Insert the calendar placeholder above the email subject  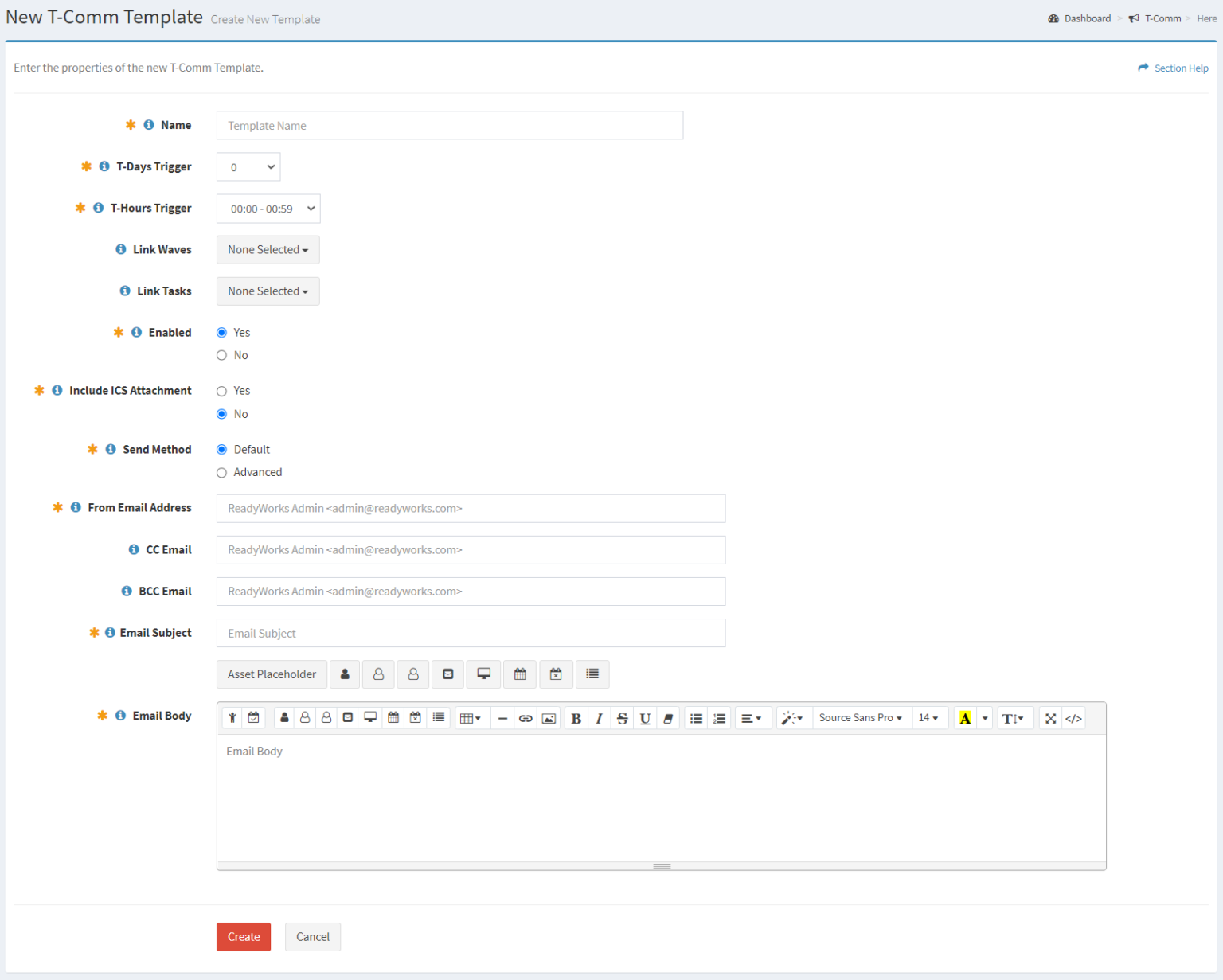pyautogui.click(x=520, y=674)
